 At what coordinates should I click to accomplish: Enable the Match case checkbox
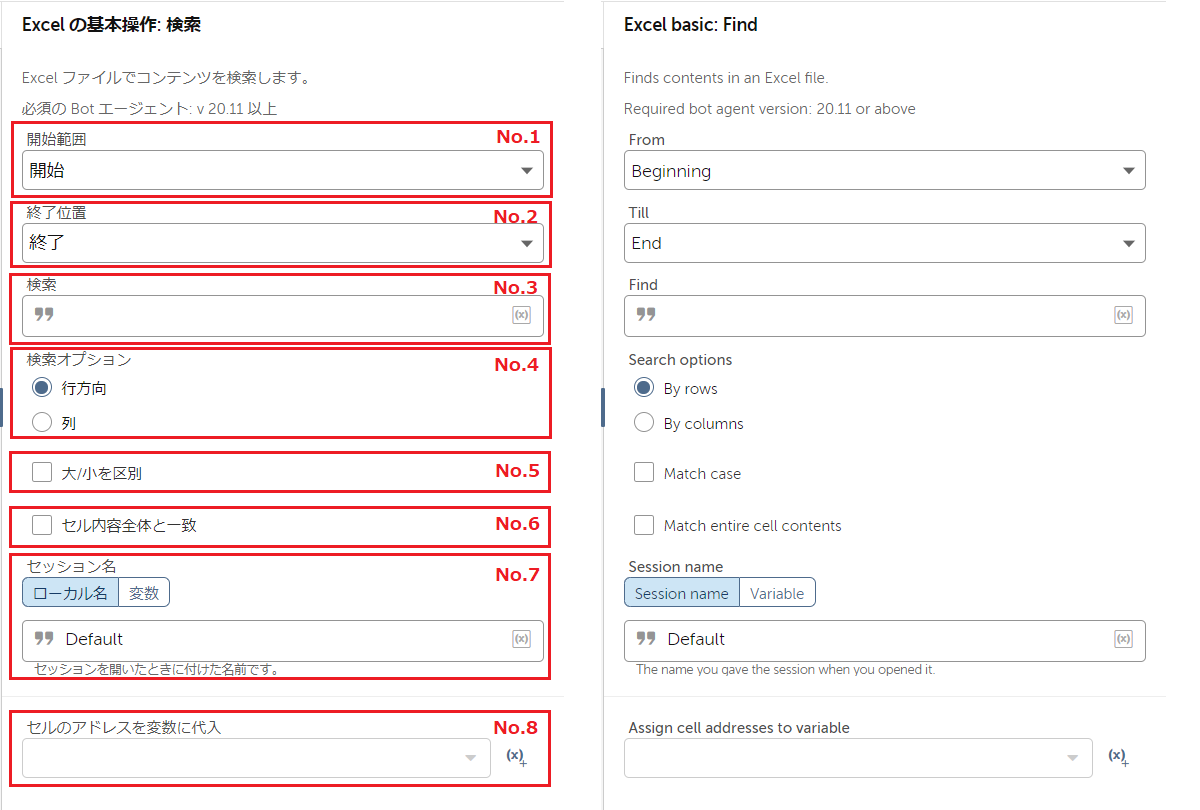point(644,473)
